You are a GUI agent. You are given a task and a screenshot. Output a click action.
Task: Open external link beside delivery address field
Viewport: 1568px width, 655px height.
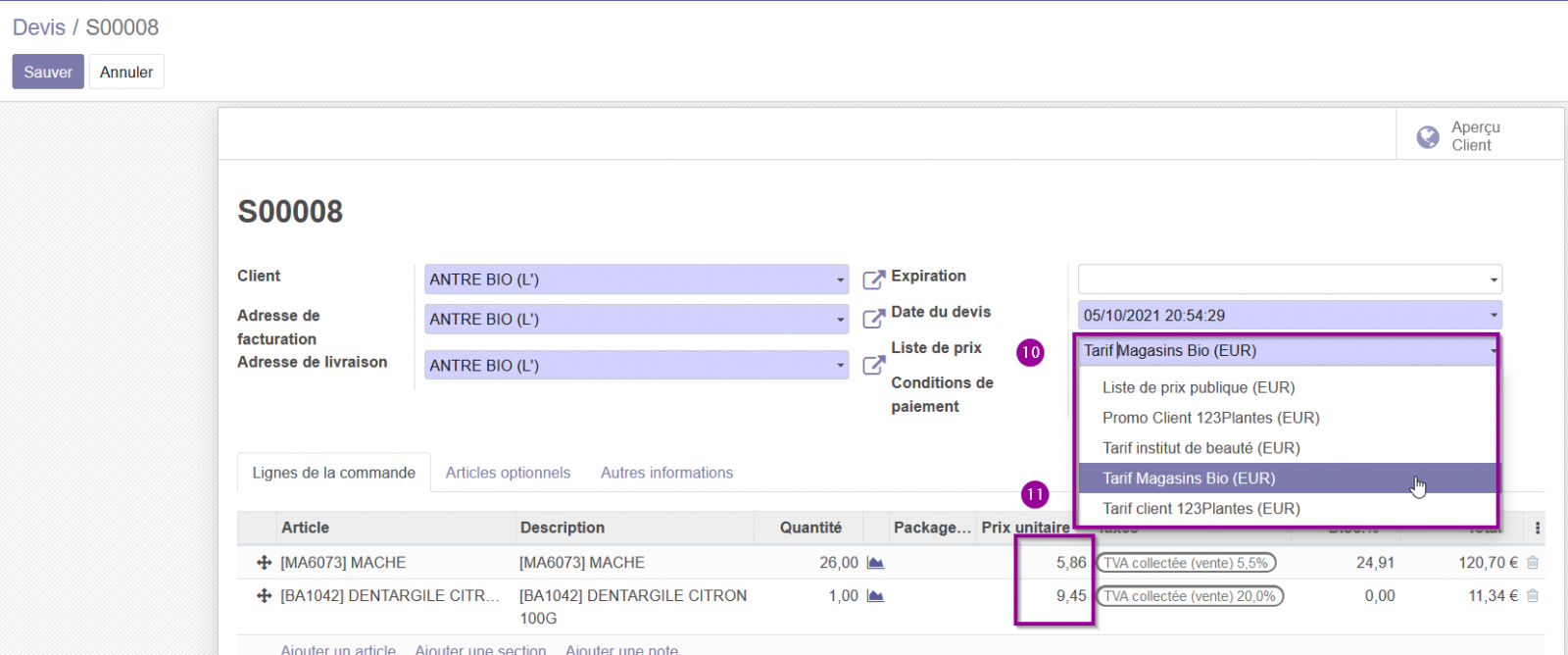(x=873, y=365)
